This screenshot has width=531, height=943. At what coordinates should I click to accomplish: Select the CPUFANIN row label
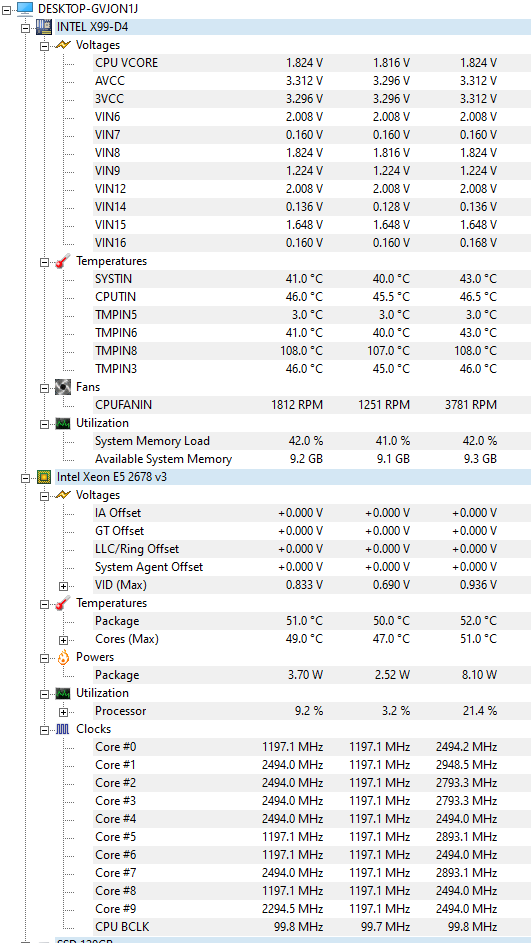[x=123, y=405]
